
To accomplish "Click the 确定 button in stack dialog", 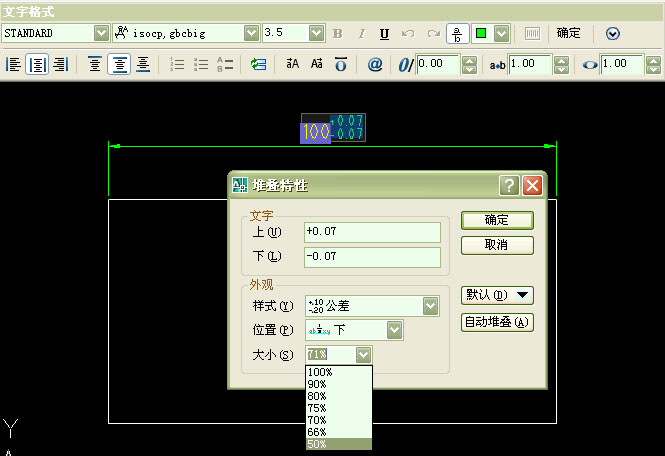I will [x=497, y=220].
